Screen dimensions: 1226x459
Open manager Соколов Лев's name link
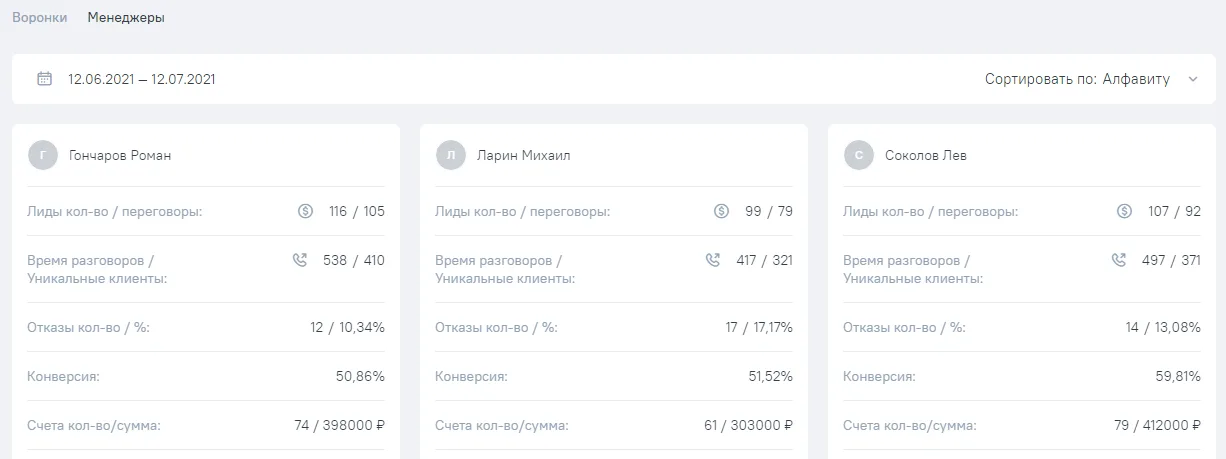tap(926, 155)
